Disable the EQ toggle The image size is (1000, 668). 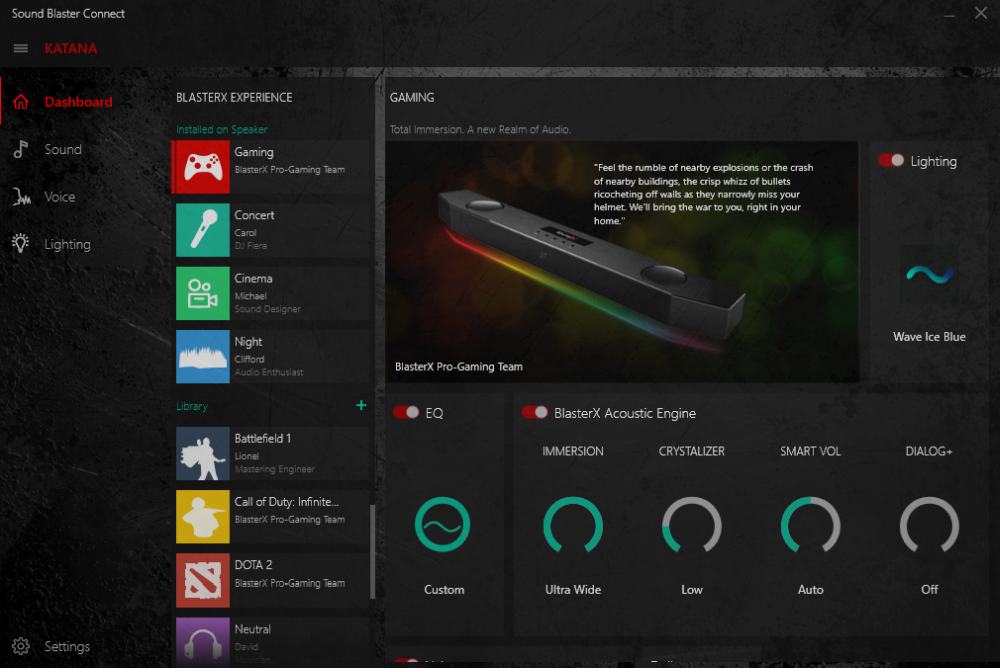[406, 412]
